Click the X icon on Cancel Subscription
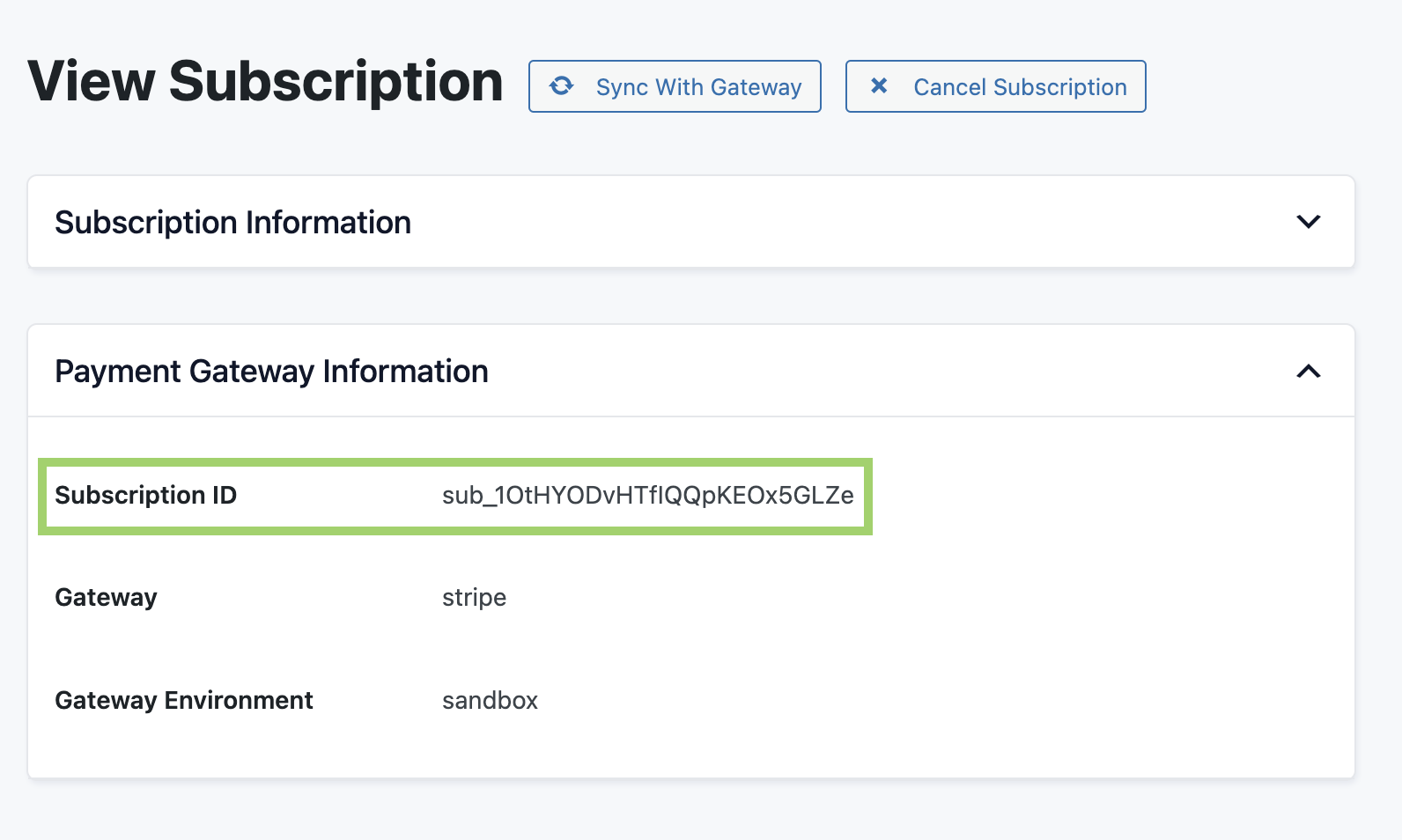 pos(877,86)
